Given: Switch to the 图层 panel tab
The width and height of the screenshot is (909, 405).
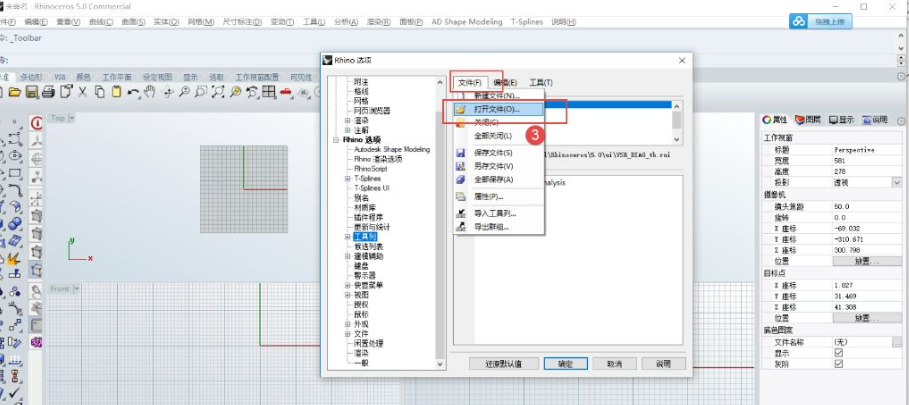Looking at the screenshot, I should coord(808,120).
